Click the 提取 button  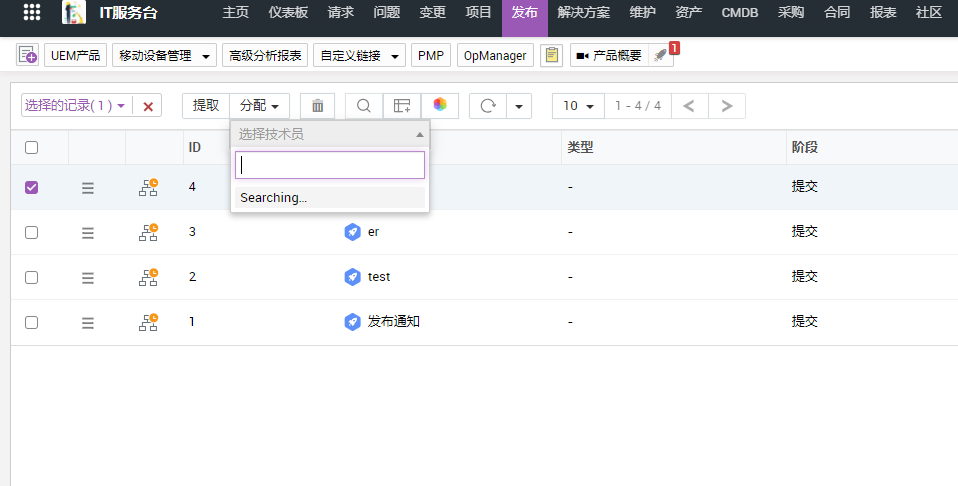[206, 106]
